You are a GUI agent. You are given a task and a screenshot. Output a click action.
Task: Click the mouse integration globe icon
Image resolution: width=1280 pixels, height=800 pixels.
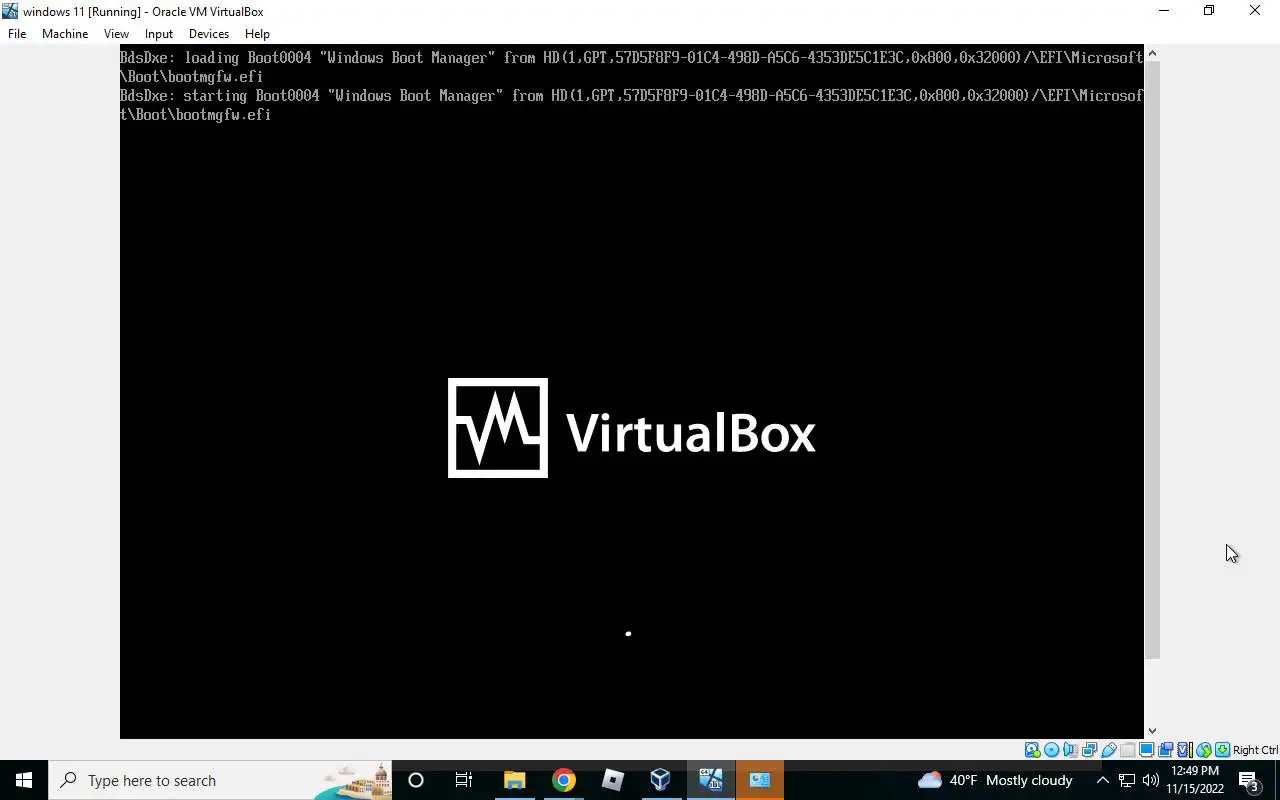click(x=1203, y=750)
